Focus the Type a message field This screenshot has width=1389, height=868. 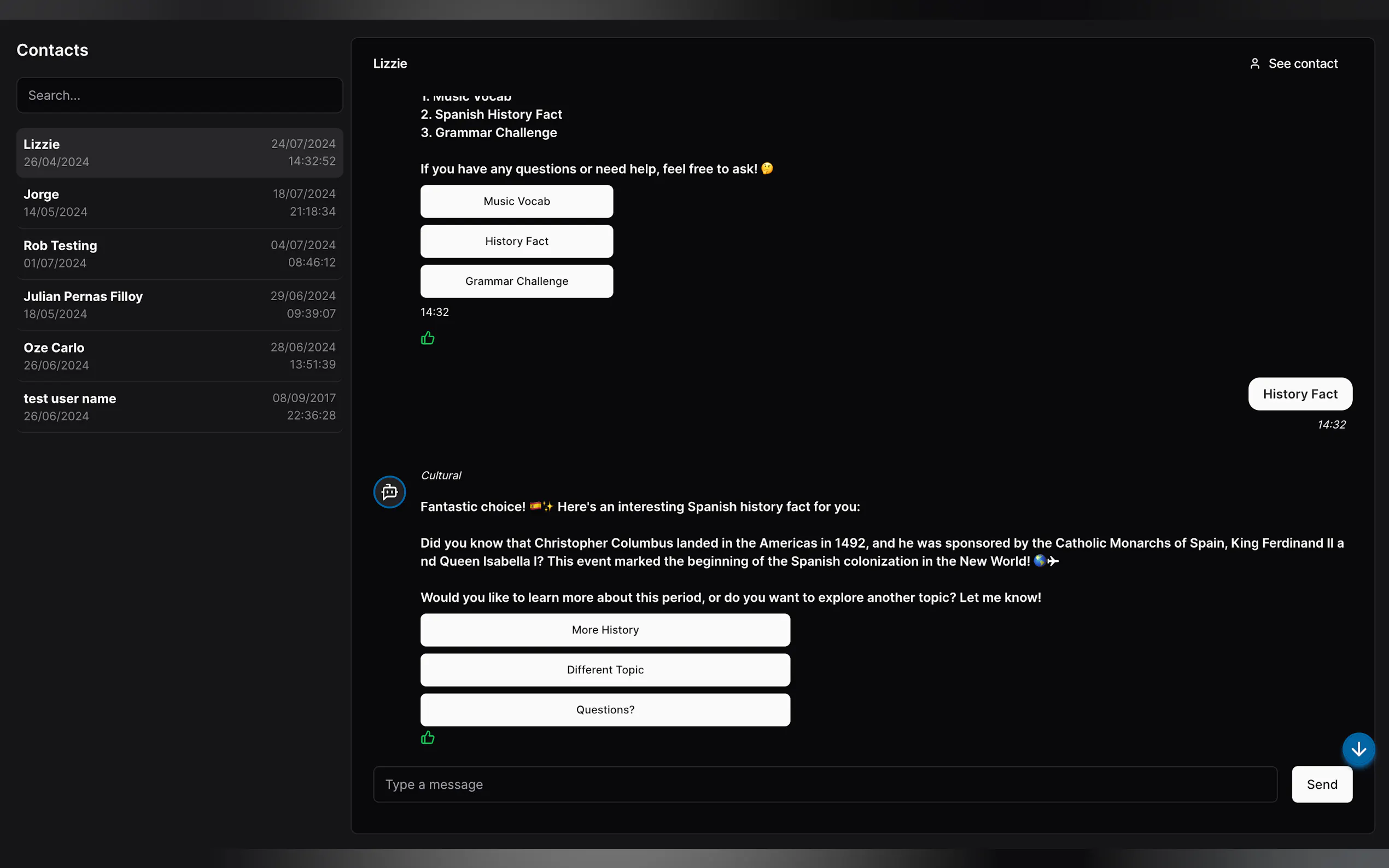825,784
